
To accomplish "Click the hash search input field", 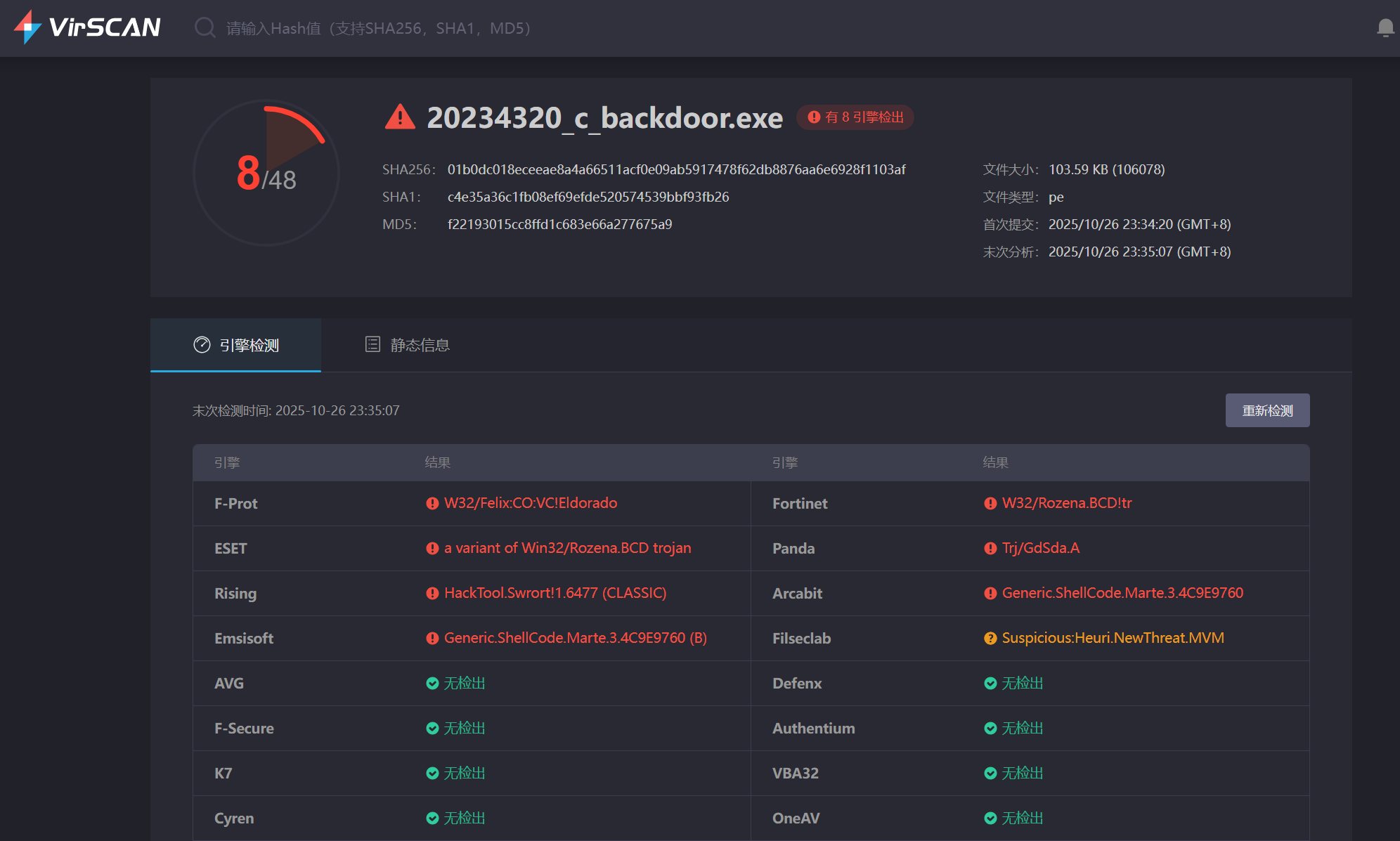I will (x=378, y=28).
